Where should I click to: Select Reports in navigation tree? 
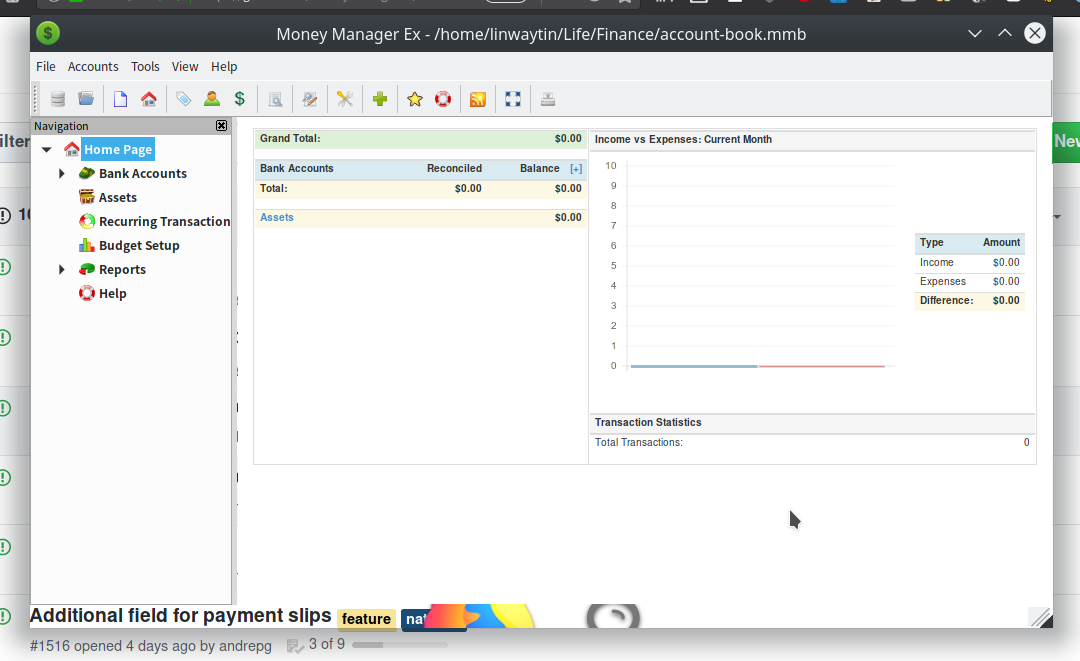(x=123, y=269)
